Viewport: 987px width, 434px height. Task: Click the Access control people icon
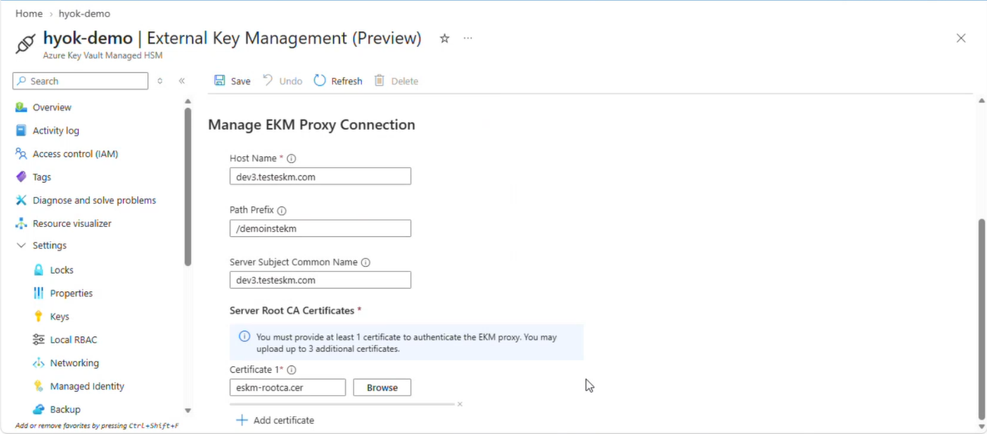pos(21,154)
